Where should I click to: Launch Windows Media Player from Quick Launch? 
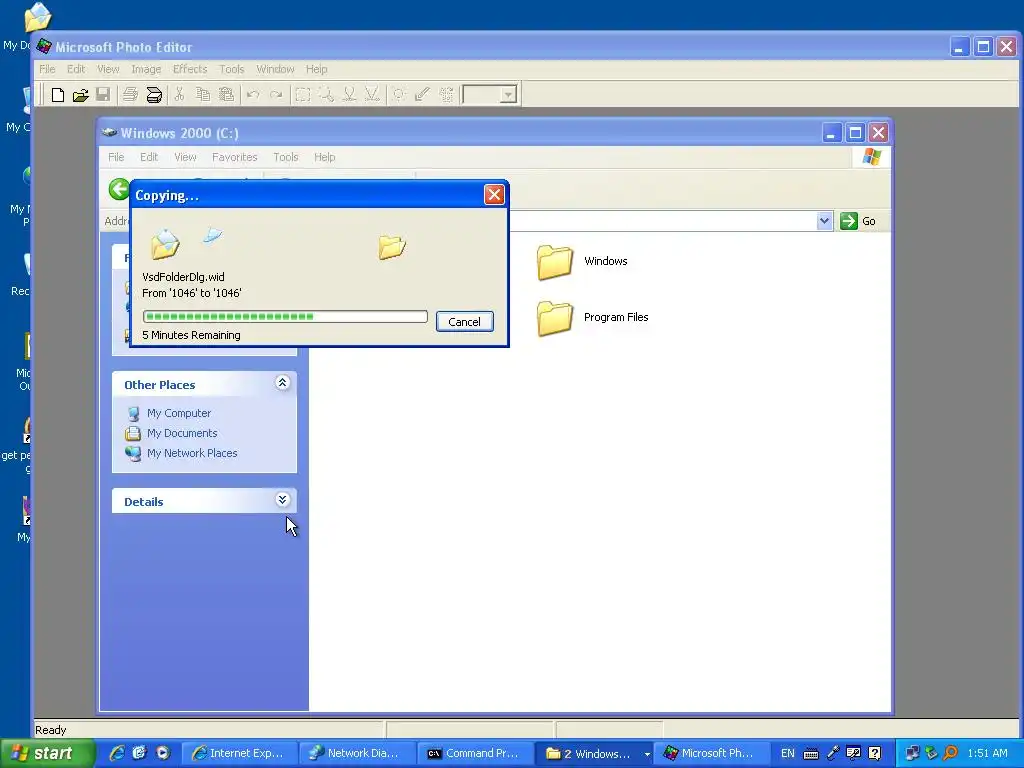(163, 753)
